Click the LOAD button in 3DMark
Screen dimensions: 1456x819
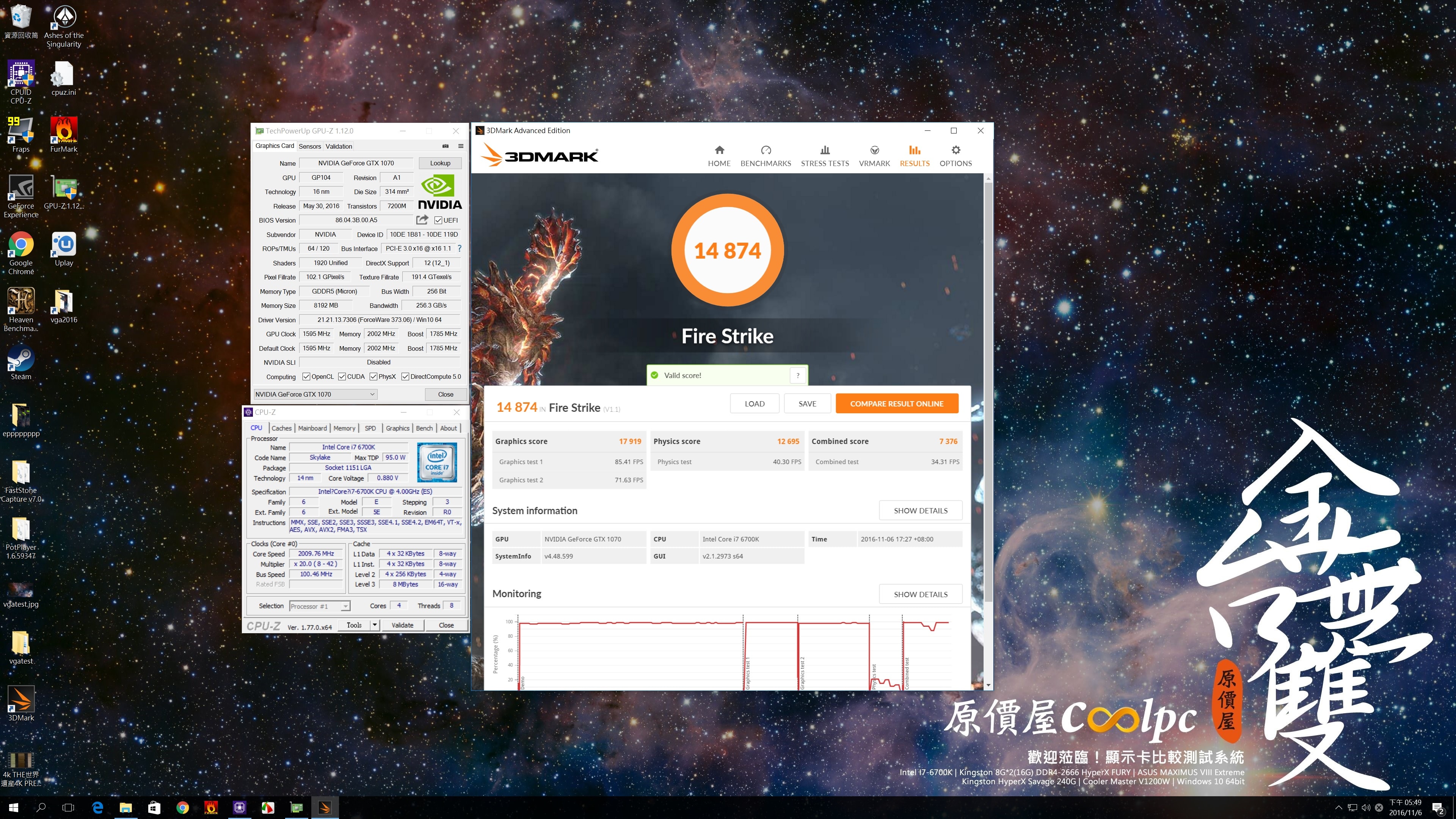click(755, 403)
